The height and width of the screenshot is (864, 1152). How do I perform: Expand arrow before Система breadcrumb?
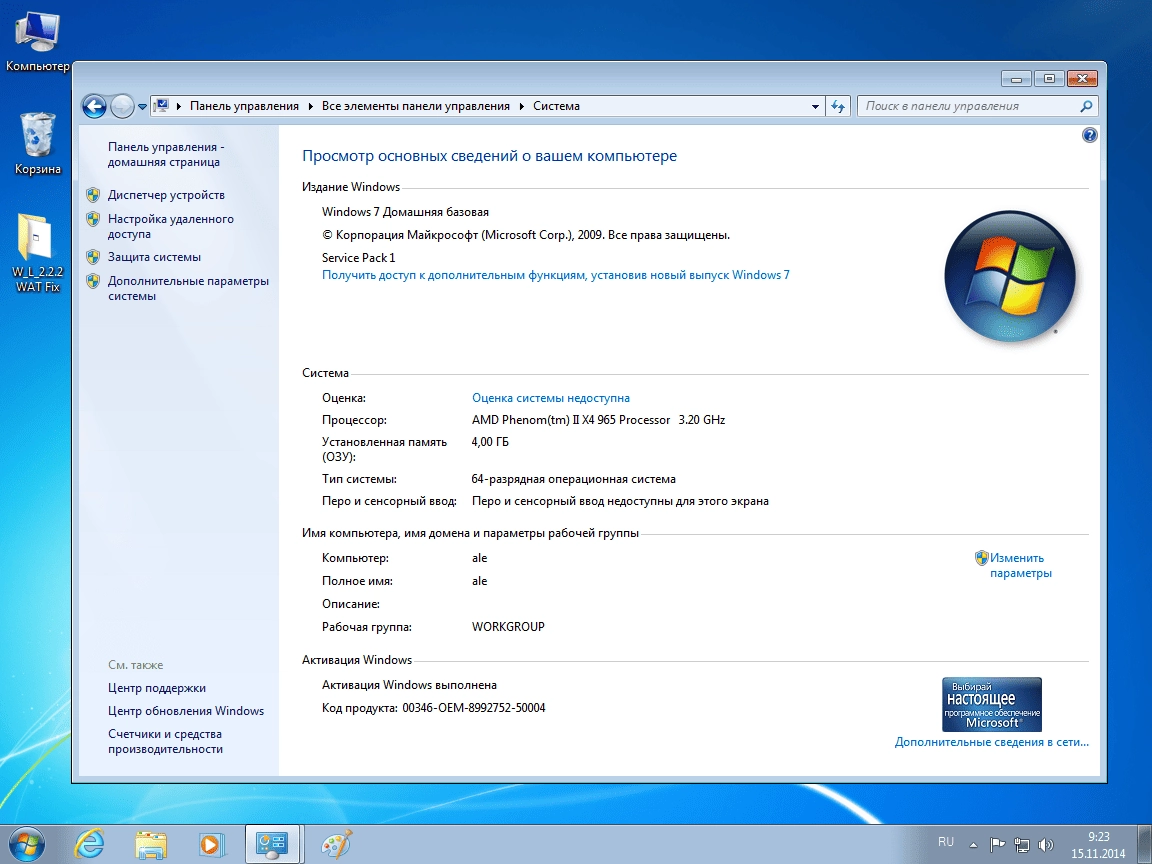point(522,106)
